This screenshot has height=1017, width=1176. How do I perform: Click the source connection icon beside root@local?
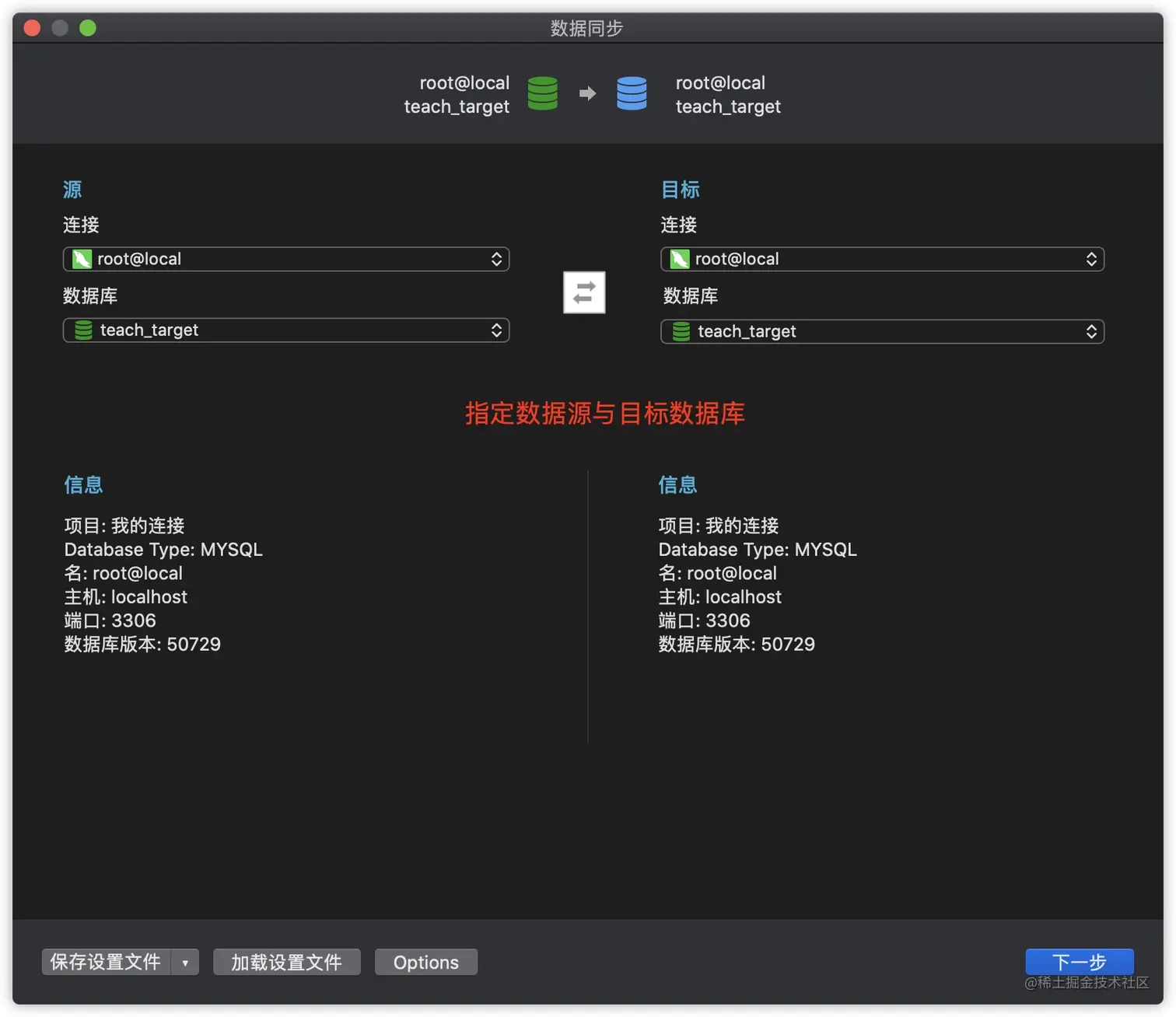(x=82, y=259)
